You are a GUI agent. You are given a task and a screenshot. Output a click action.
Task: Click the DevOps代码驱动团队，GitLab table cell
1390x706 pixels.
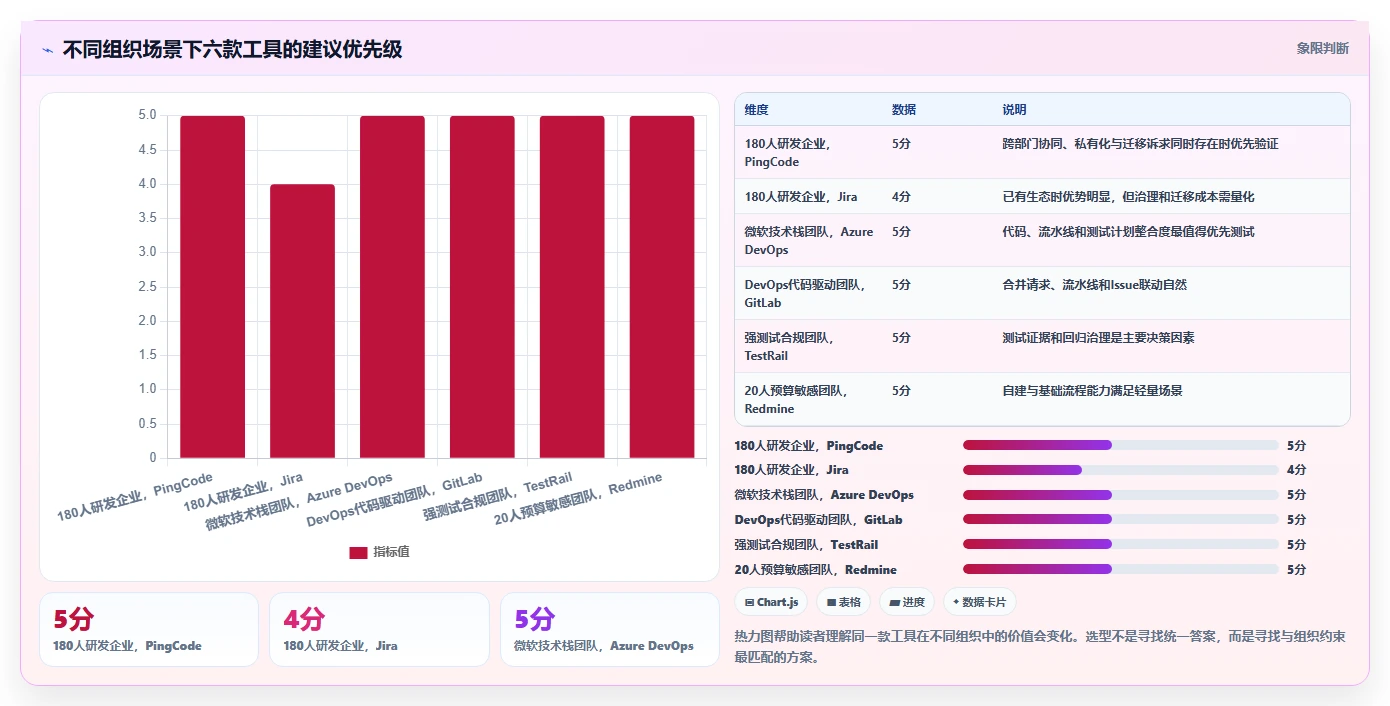[x=808, y=293]
